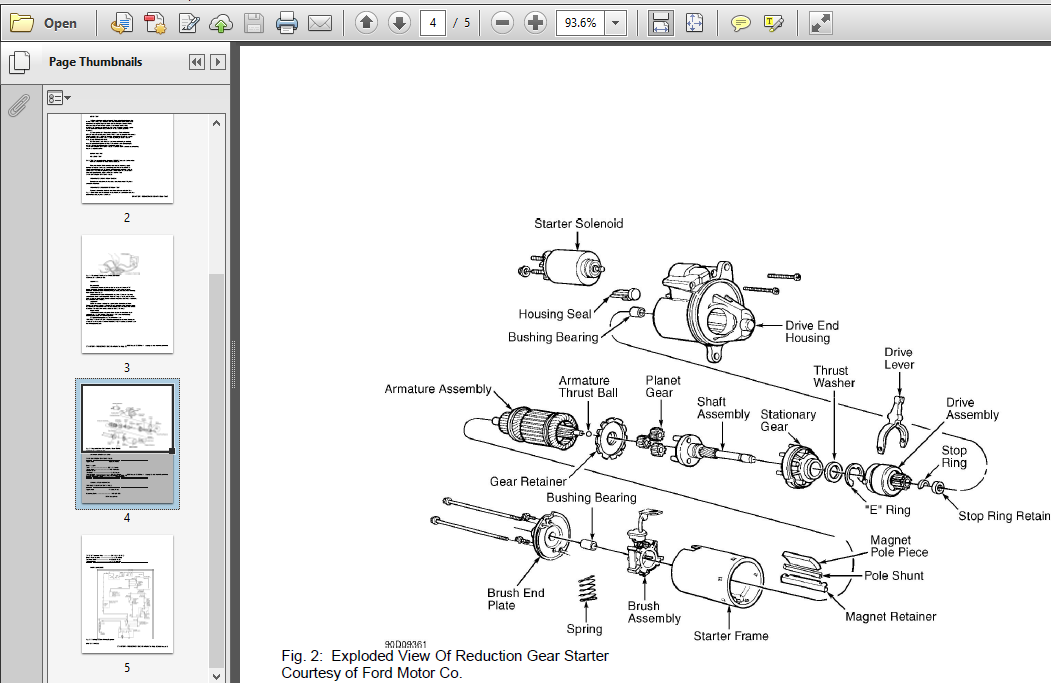Select the page 2 thumbnail
Screen dimensions: 1051x683
click(x=127, y=158)
